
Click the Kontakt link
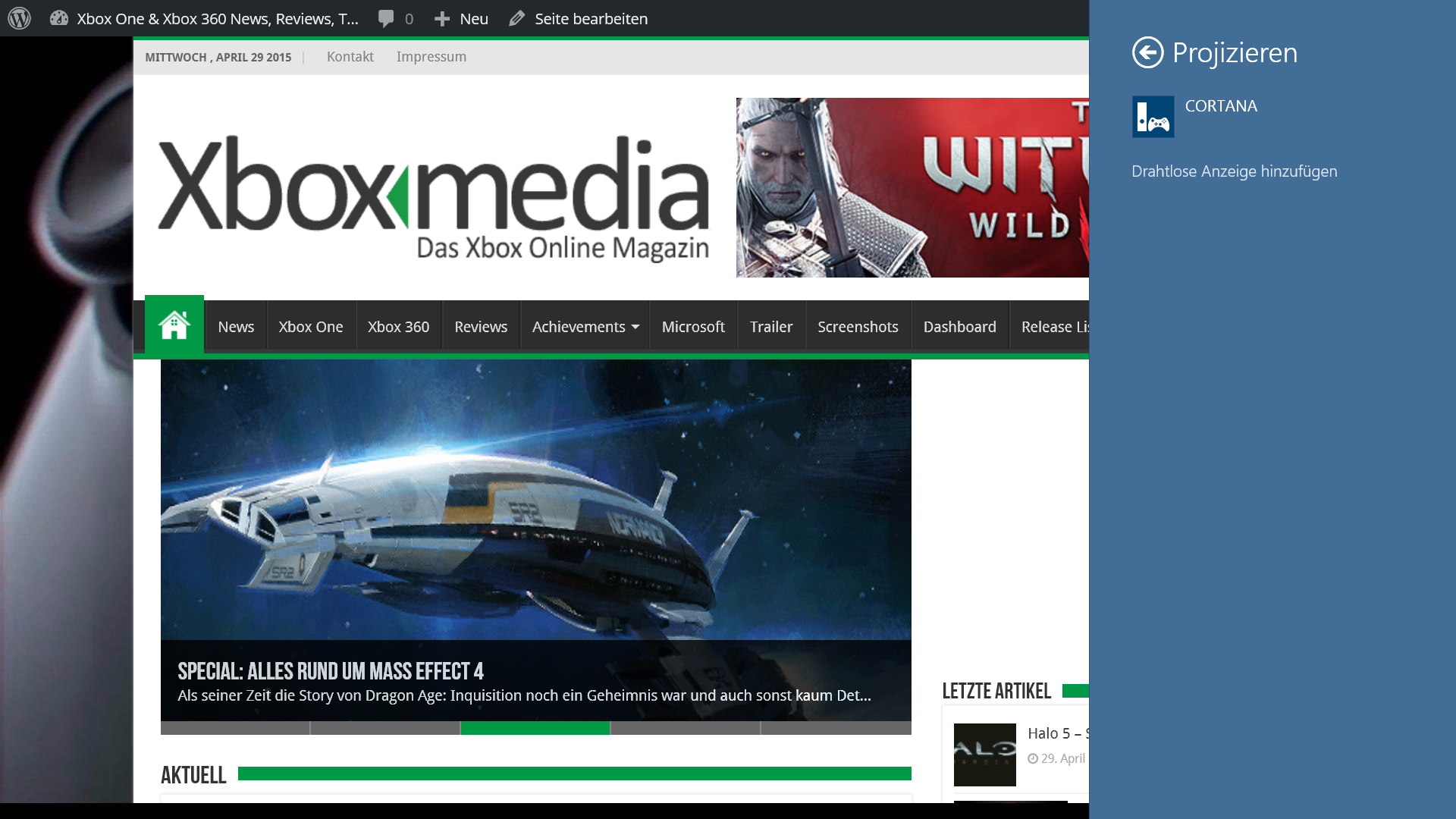[350, 57]
